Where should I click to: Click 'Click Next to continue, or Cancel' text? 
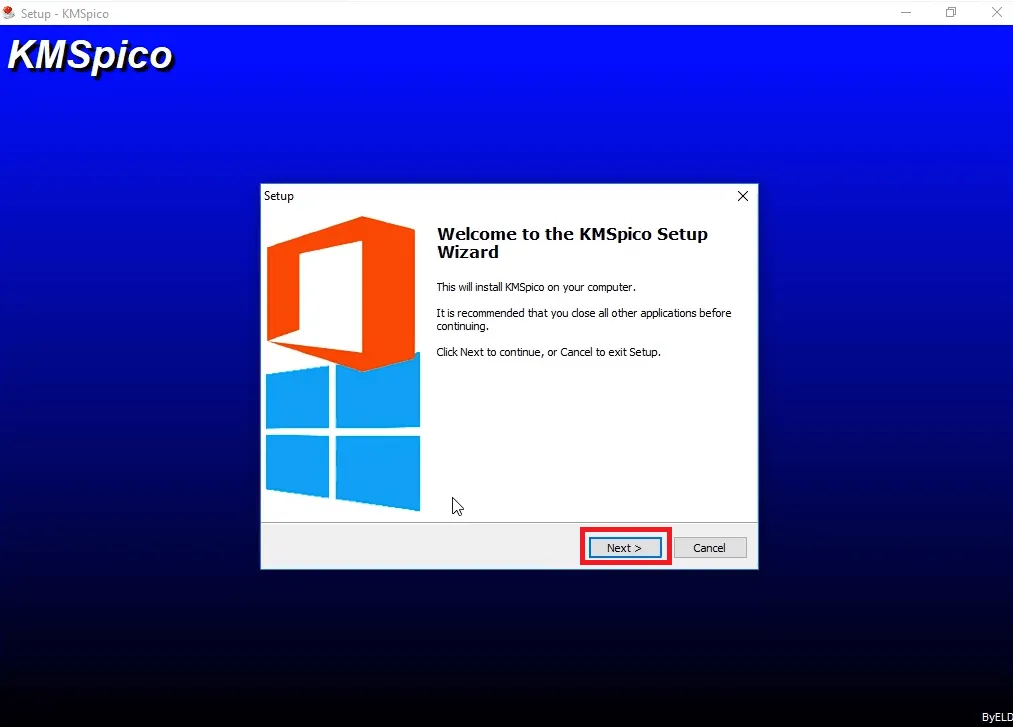548,352
